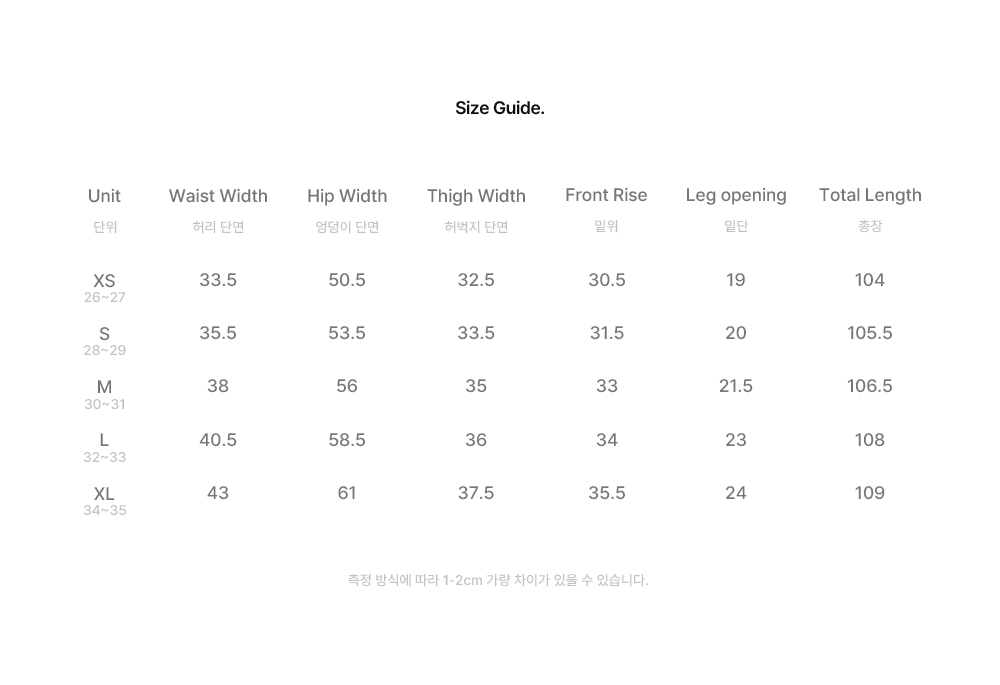Click M hip width value 56

pyautogui.click(x=347, y=386)
